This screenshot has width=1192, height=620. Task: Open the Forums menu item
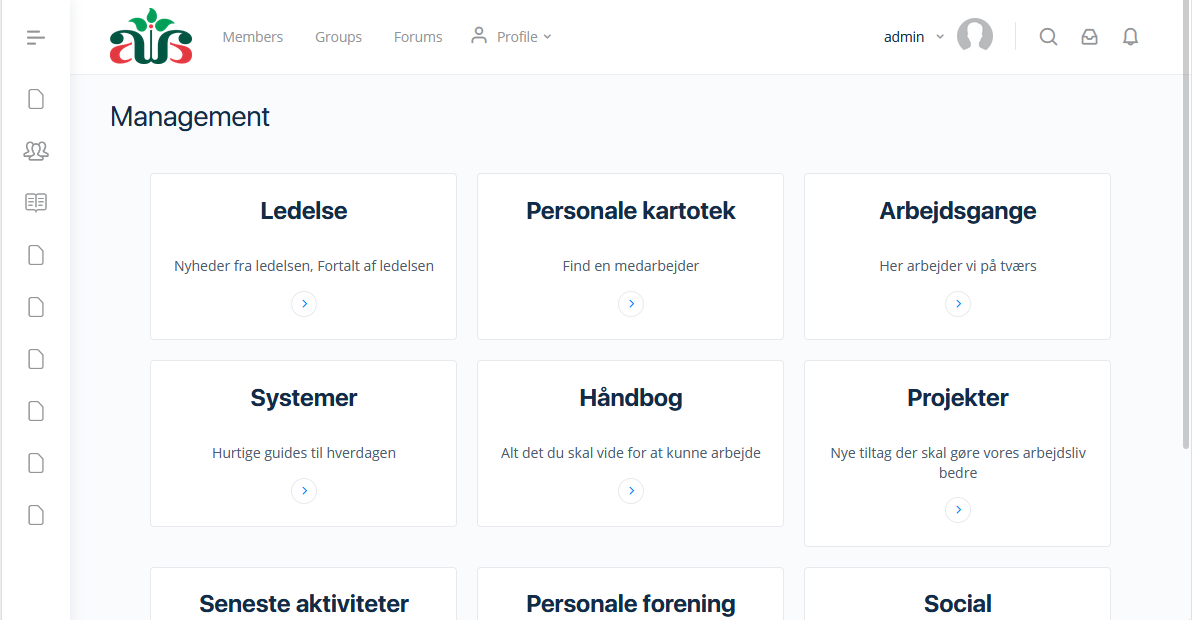coord(418,37)
